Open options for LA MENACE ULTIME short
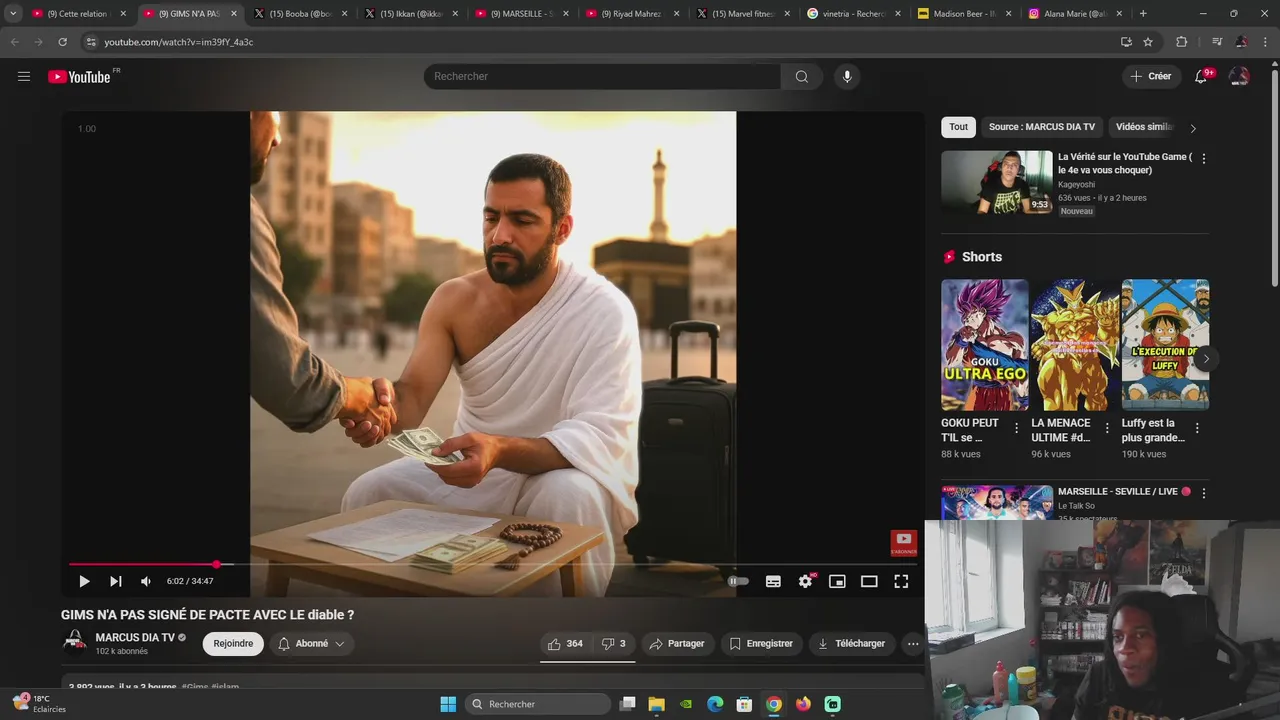This screenshot has width=1280, height=720. coord(1107,428)
